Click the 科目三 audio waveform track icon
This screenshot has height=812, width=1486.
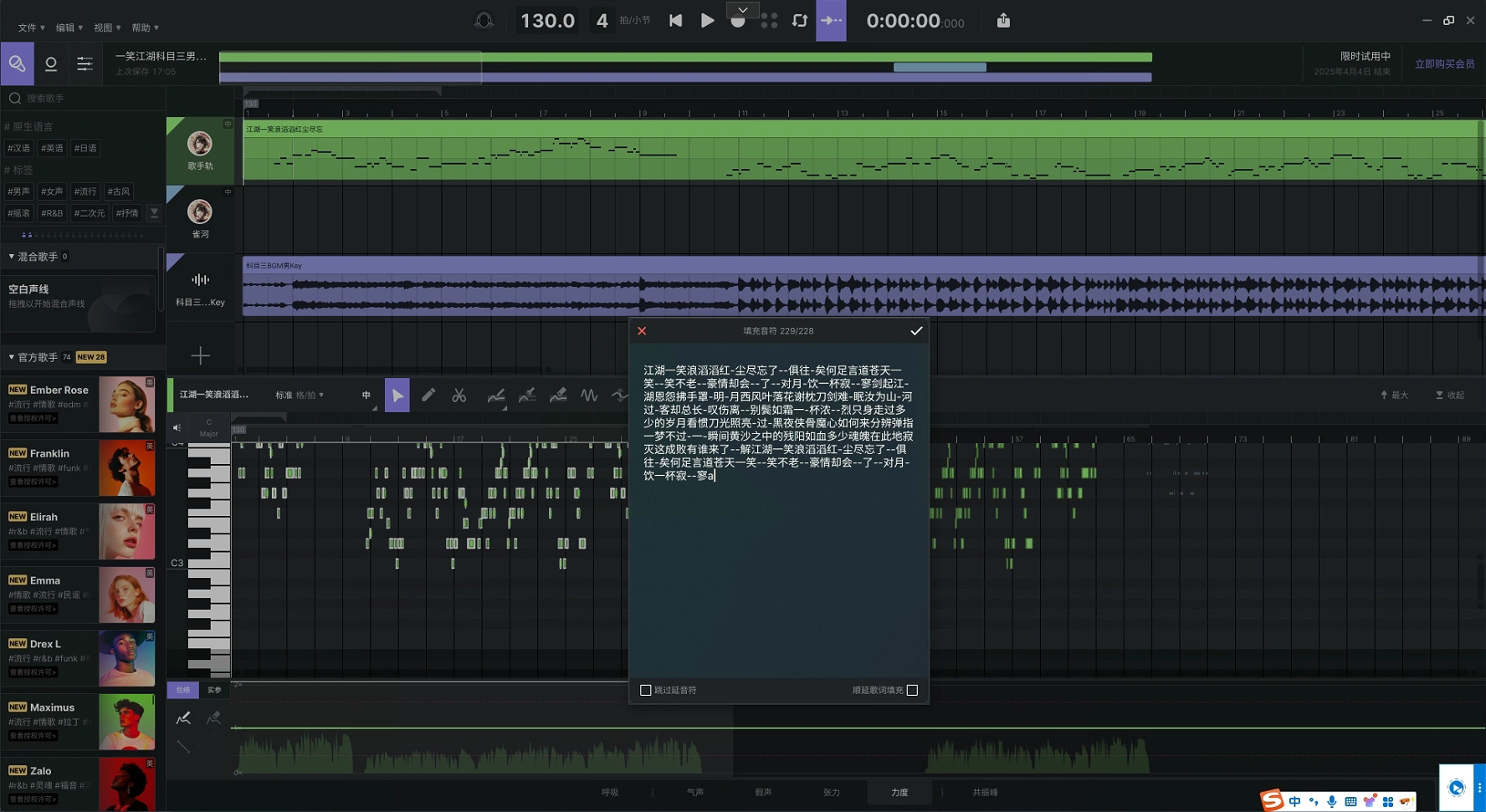(x=200, y=280)
